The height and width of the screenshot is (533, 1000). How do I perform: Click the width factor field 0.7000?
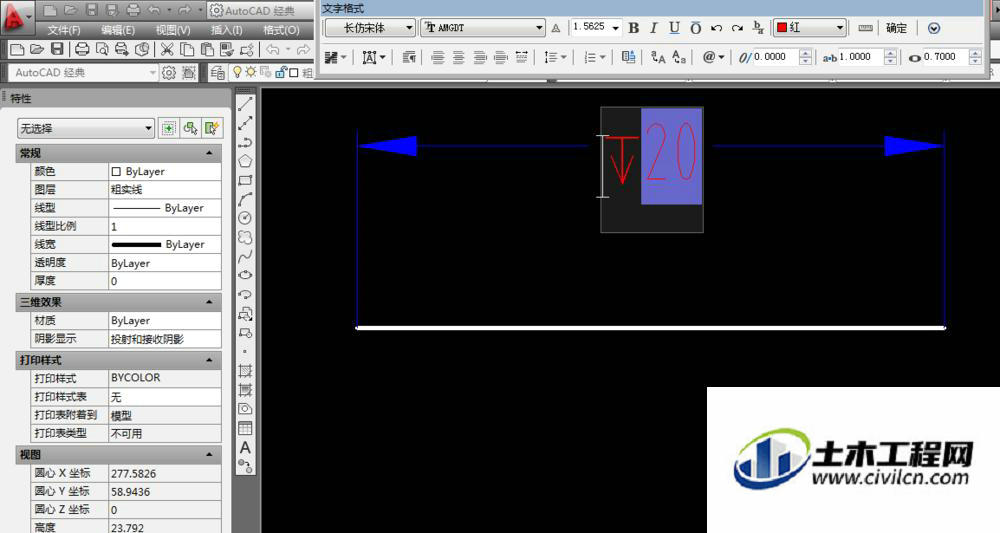tap(946, 57)
